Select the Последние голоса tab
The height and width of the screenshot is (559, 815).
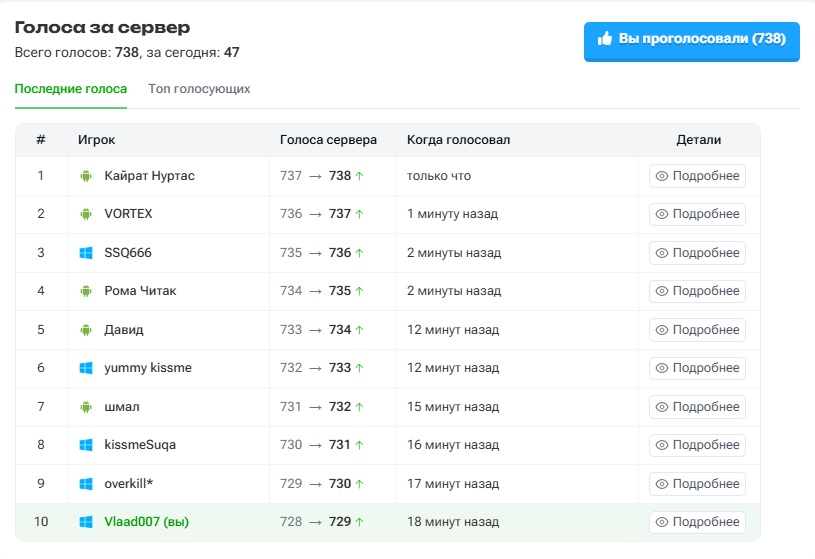(71, 89)
